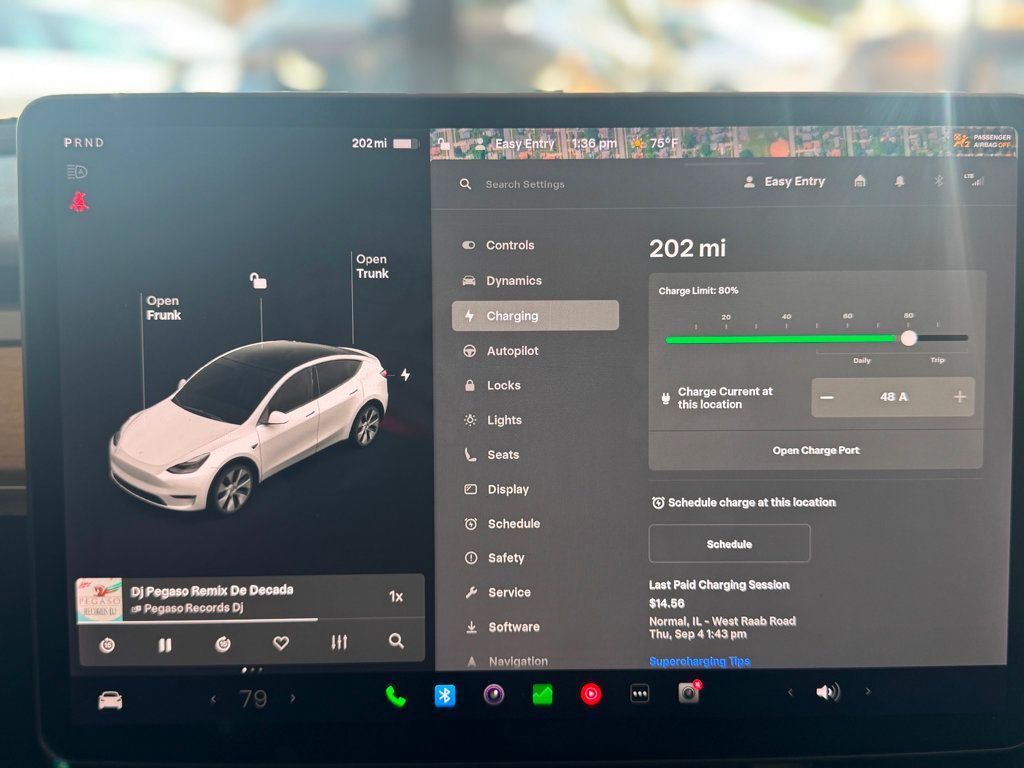This screenshot has width=1024, height=768.
Task: Tap the Bluetooth icon in settings header
Action: (x=938, y=180)
